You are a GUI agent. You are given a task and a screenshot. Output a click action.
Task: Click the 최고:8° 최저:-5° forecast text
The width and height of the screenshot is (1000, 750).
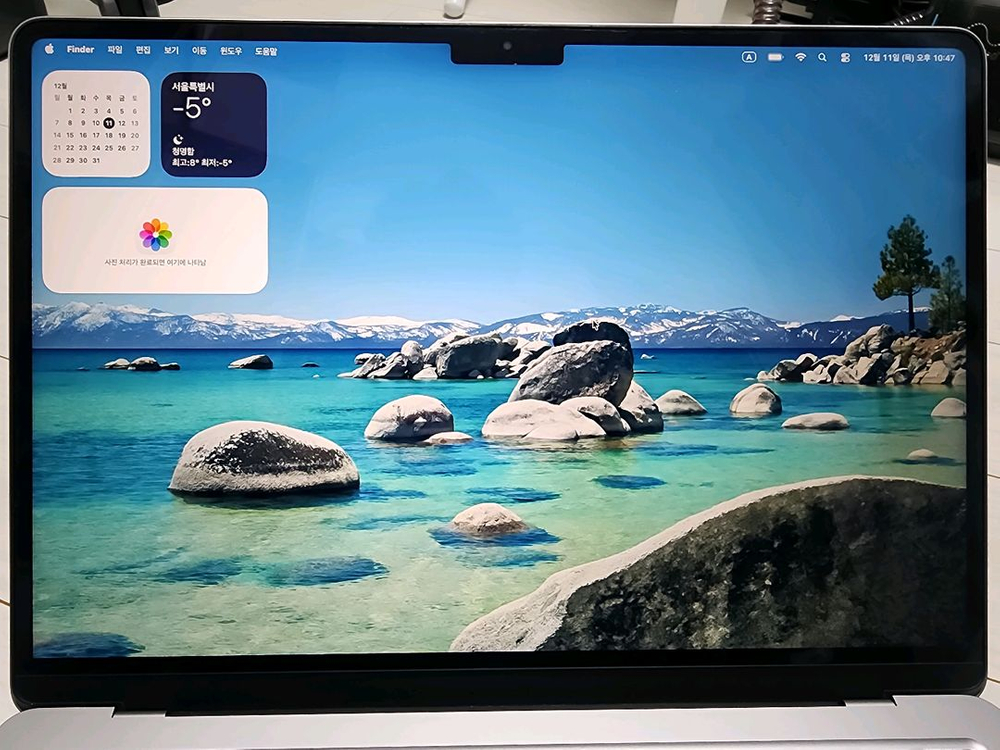202,163
